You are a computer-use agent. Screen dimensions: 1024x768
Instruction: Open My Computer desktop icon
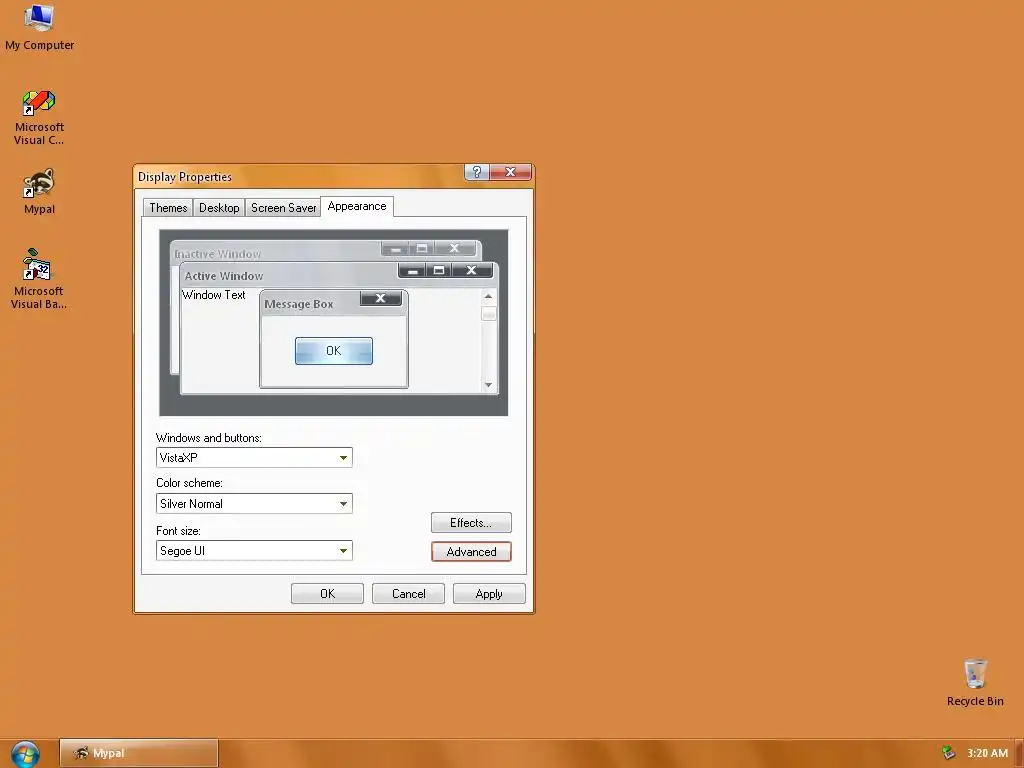click(x=39, y=27)
